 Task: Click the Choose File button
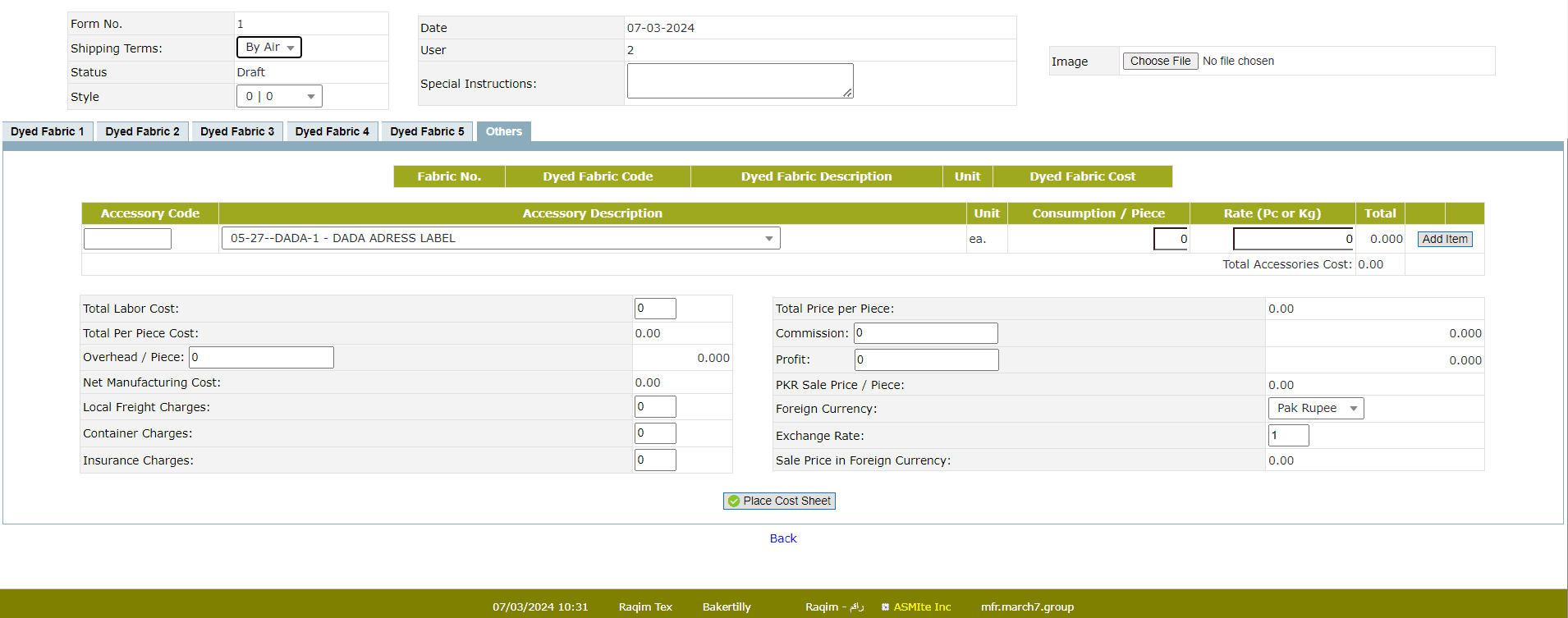click(x=1160, y=61)
